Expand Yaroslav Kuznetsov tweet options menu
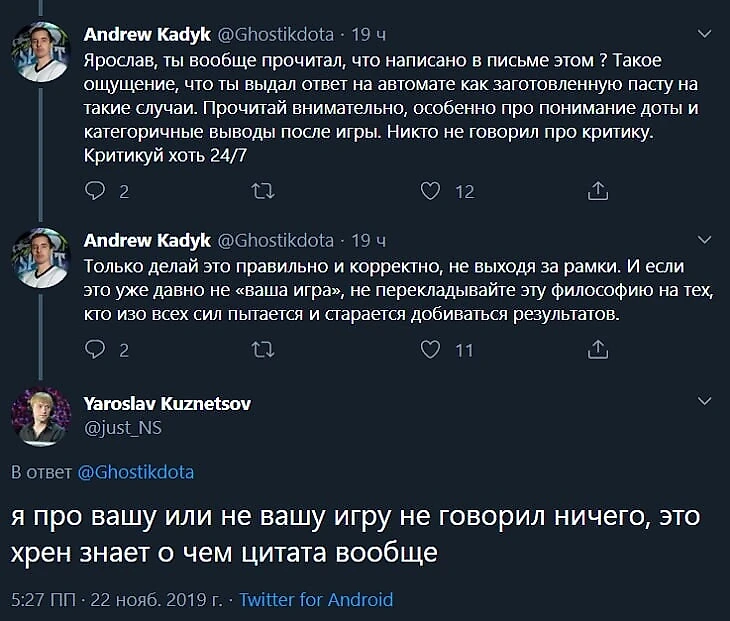This screenshot has width=730, height=621. [x=705, y=401]
